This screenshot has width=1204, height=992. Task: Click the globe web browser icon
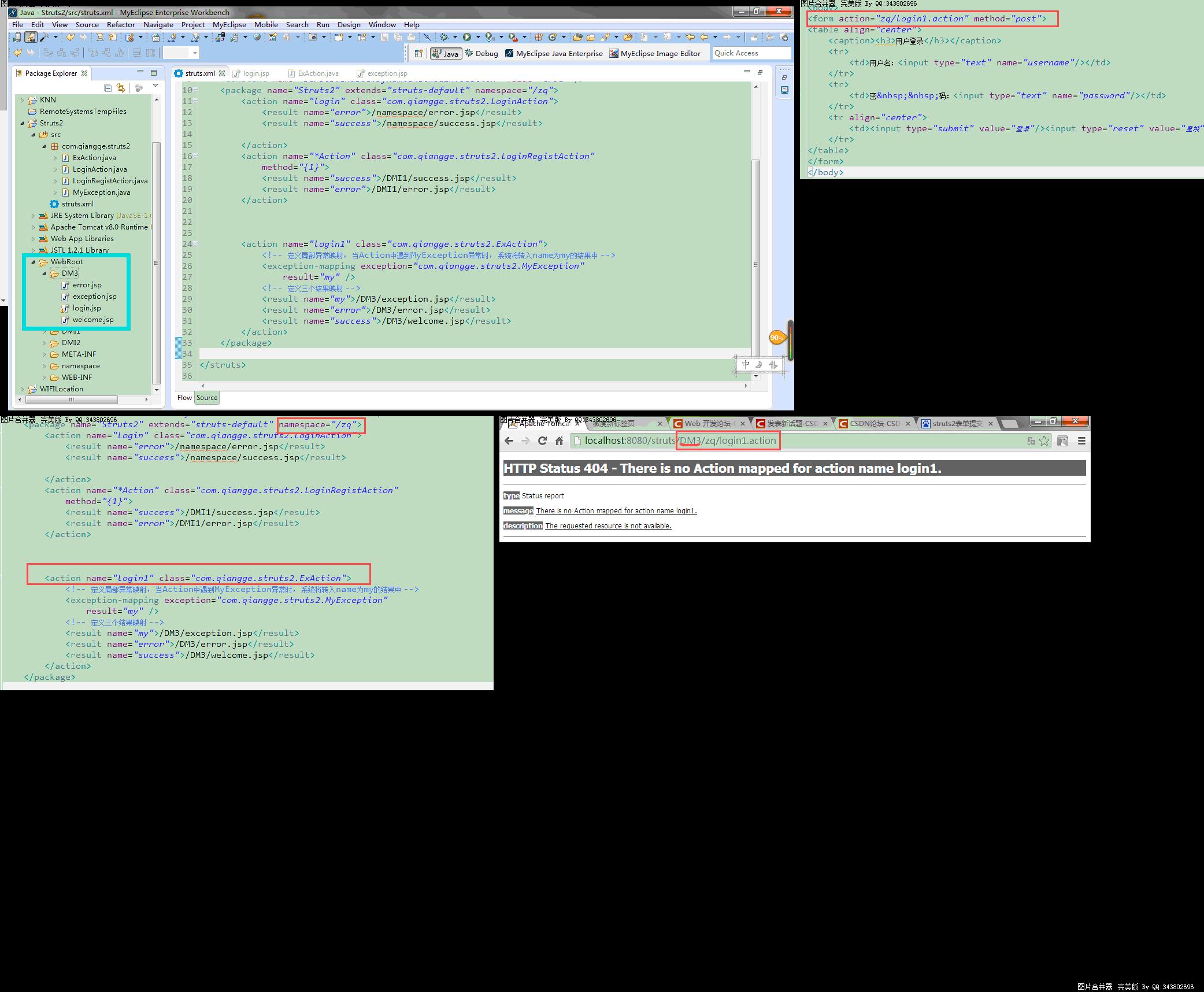257,37
